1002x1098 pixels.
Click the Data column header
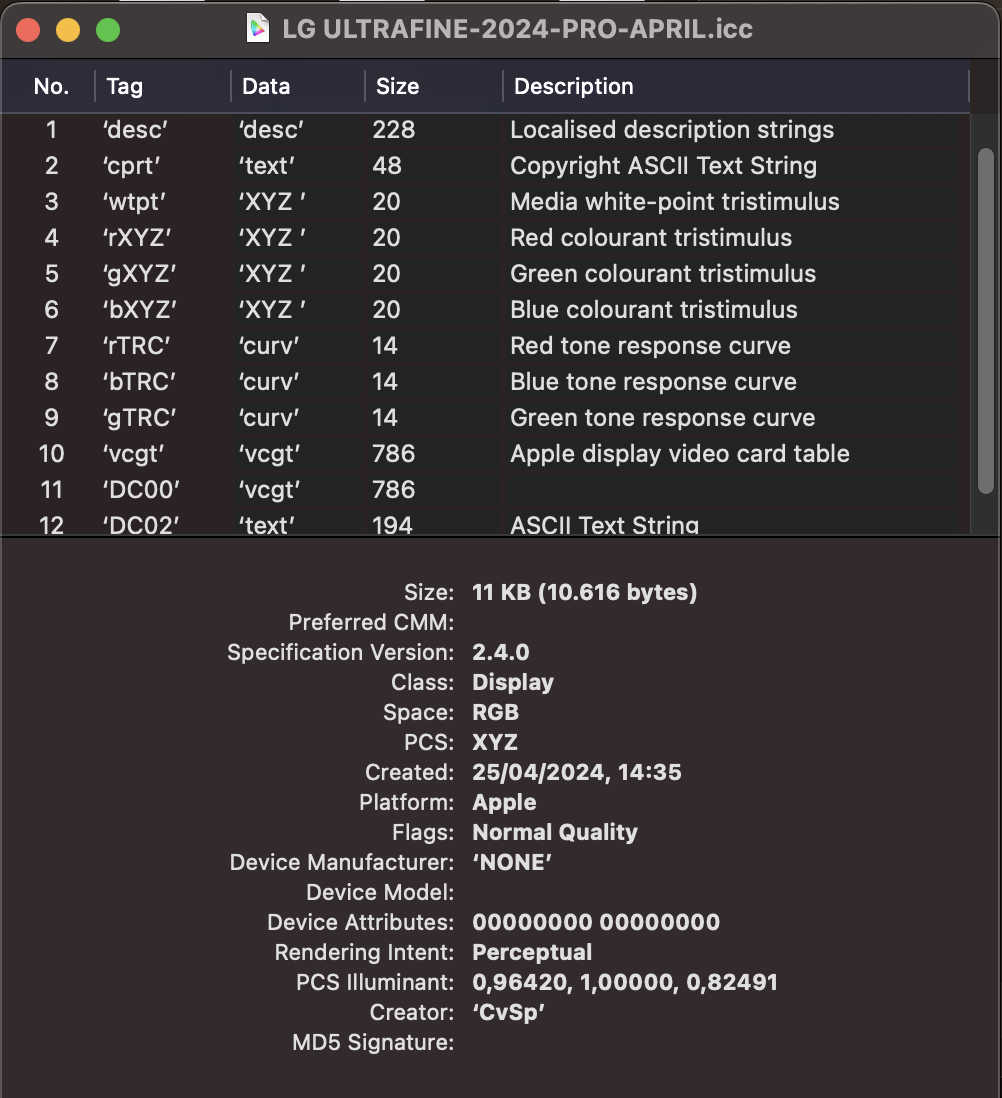click(266, 87)
